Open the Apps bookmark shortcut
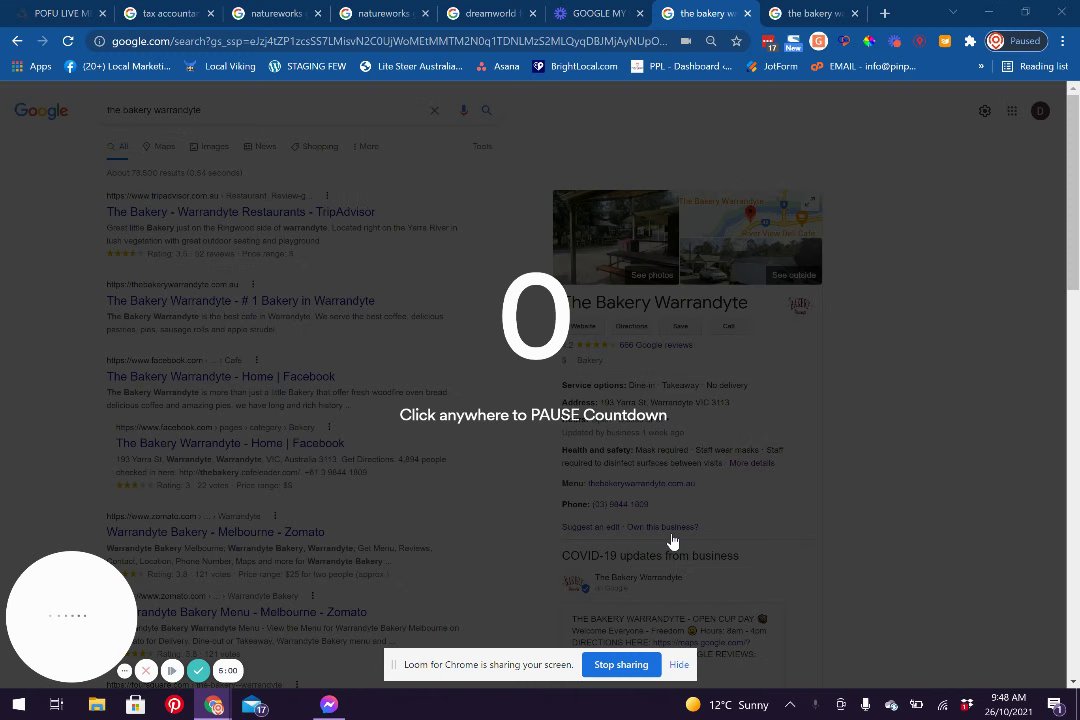This screenshot has width=1080, height=720. (32, 66)
